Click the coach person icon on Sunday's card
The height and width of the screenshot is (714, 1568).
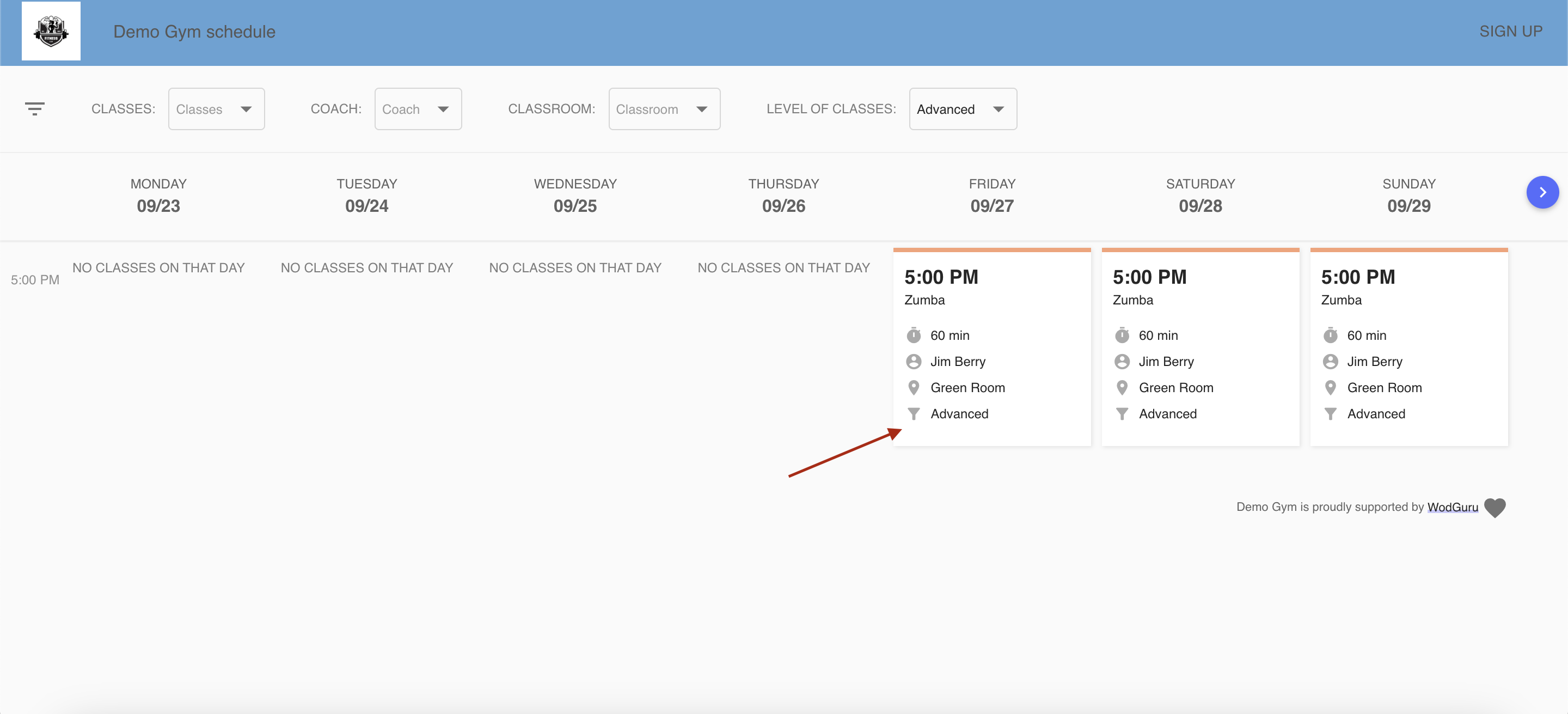1330,362
